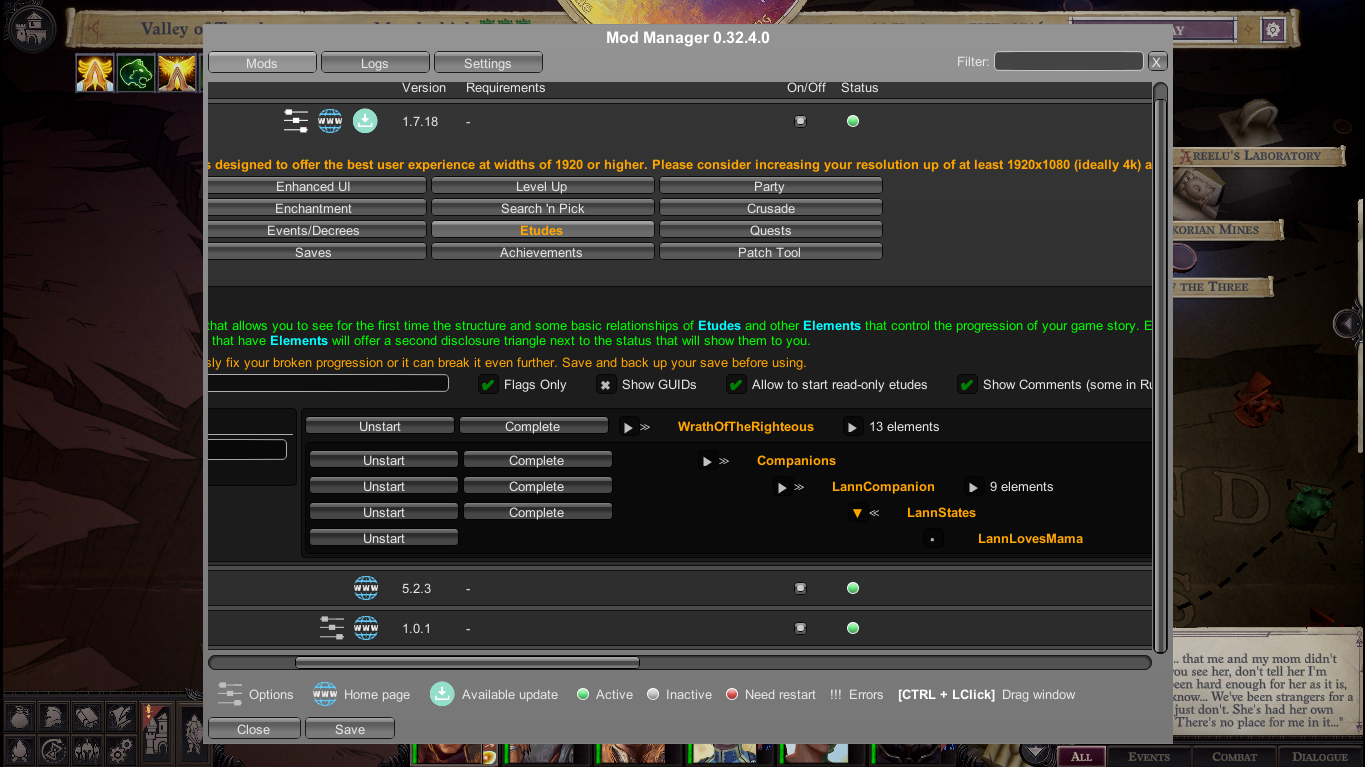Show the 13 elements of WrathOfTheRighteous

click(852, 427)
